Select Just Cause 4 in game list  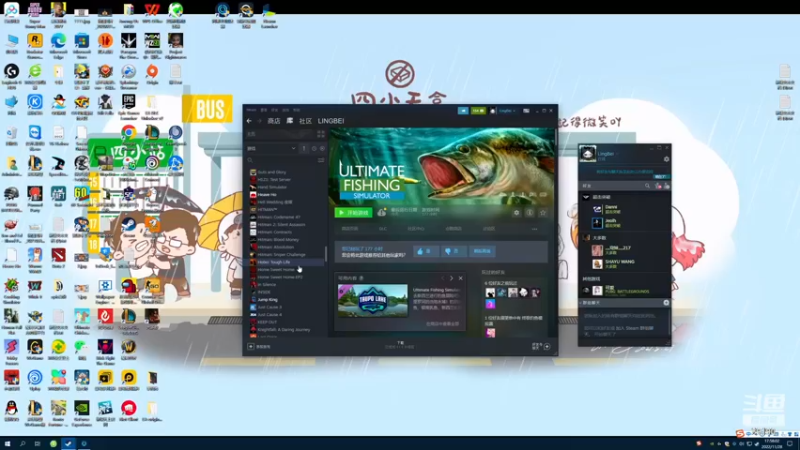(x=285, y=314)
